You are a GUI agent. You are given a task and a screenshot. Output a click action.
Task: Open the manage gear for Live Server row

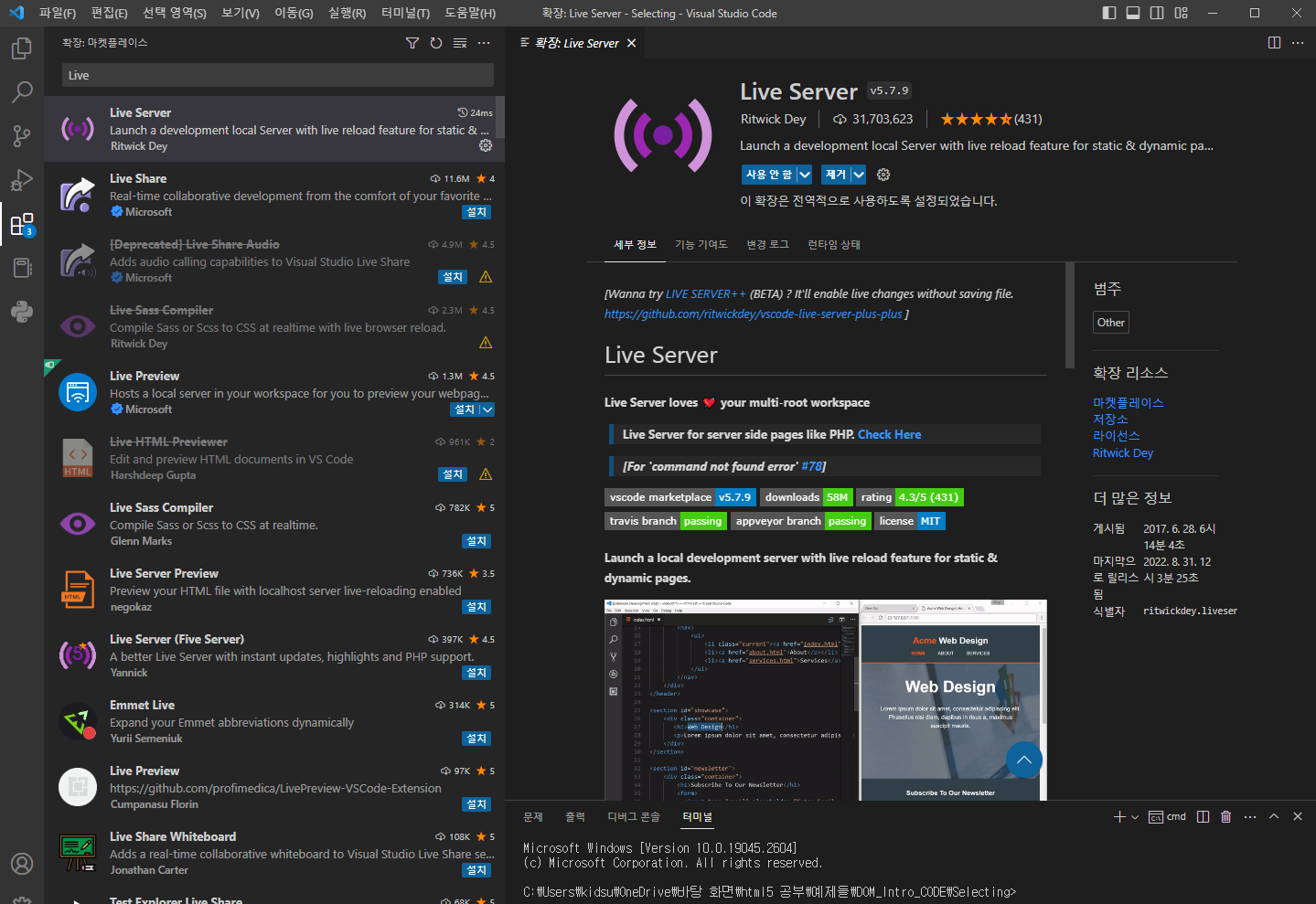tap(486, 145)
